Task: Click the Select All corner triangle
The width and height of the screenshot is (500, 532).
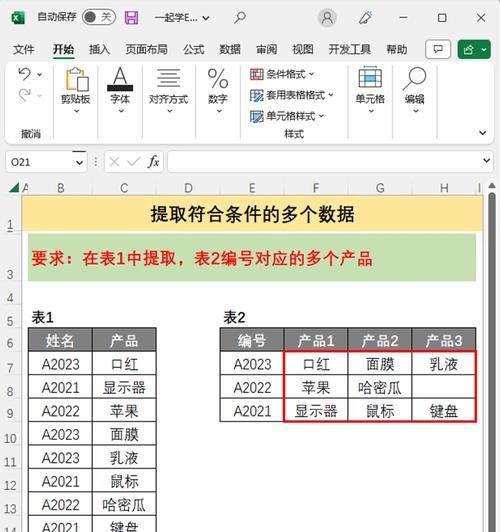Action: [14, 187]
